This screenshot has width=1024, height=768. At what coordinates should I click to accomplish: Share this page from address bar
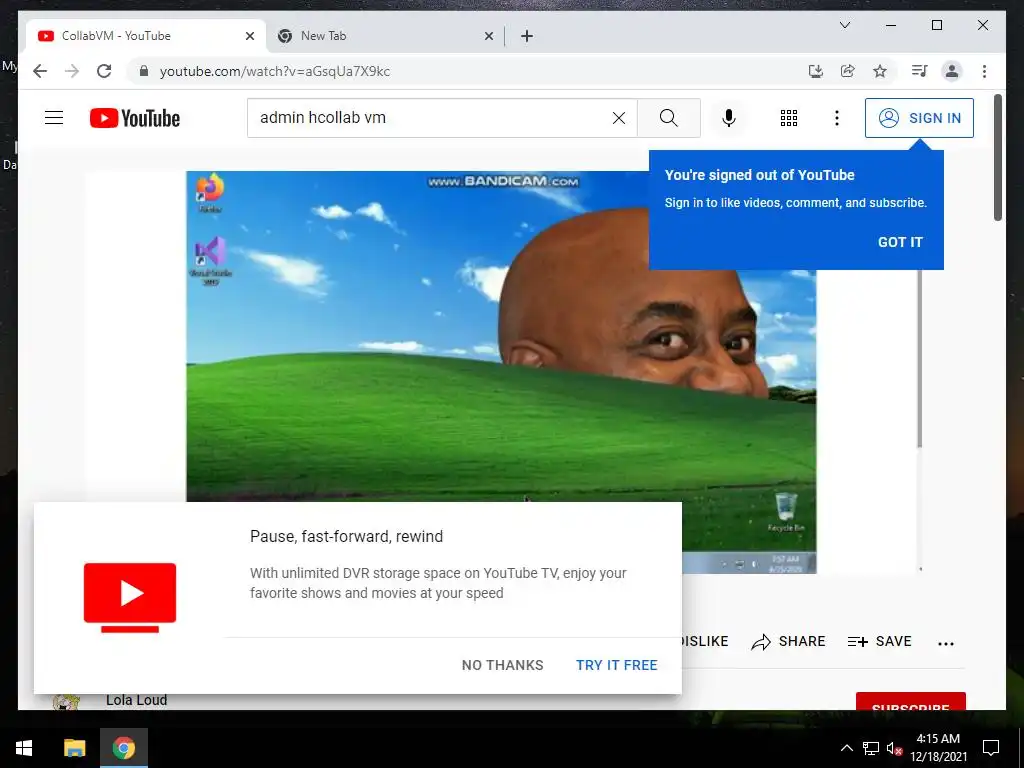(848, 71)
